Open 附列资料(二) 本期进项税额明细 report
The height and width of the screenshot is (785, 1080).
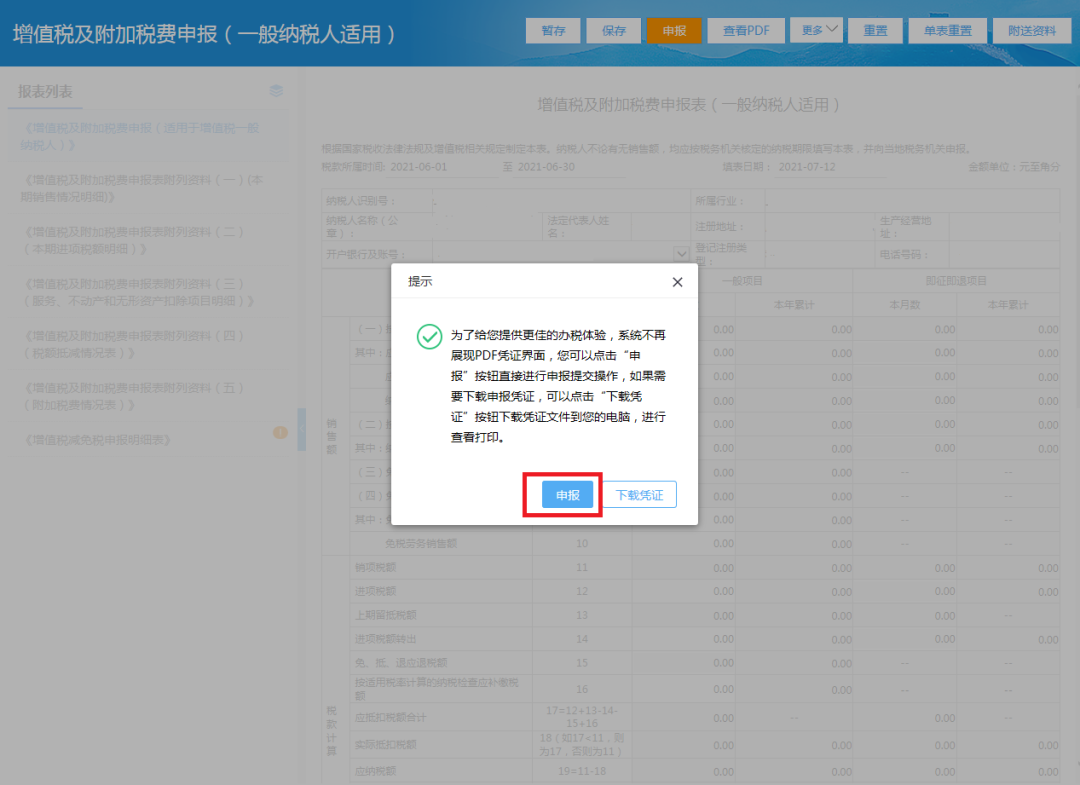[147, 240]
